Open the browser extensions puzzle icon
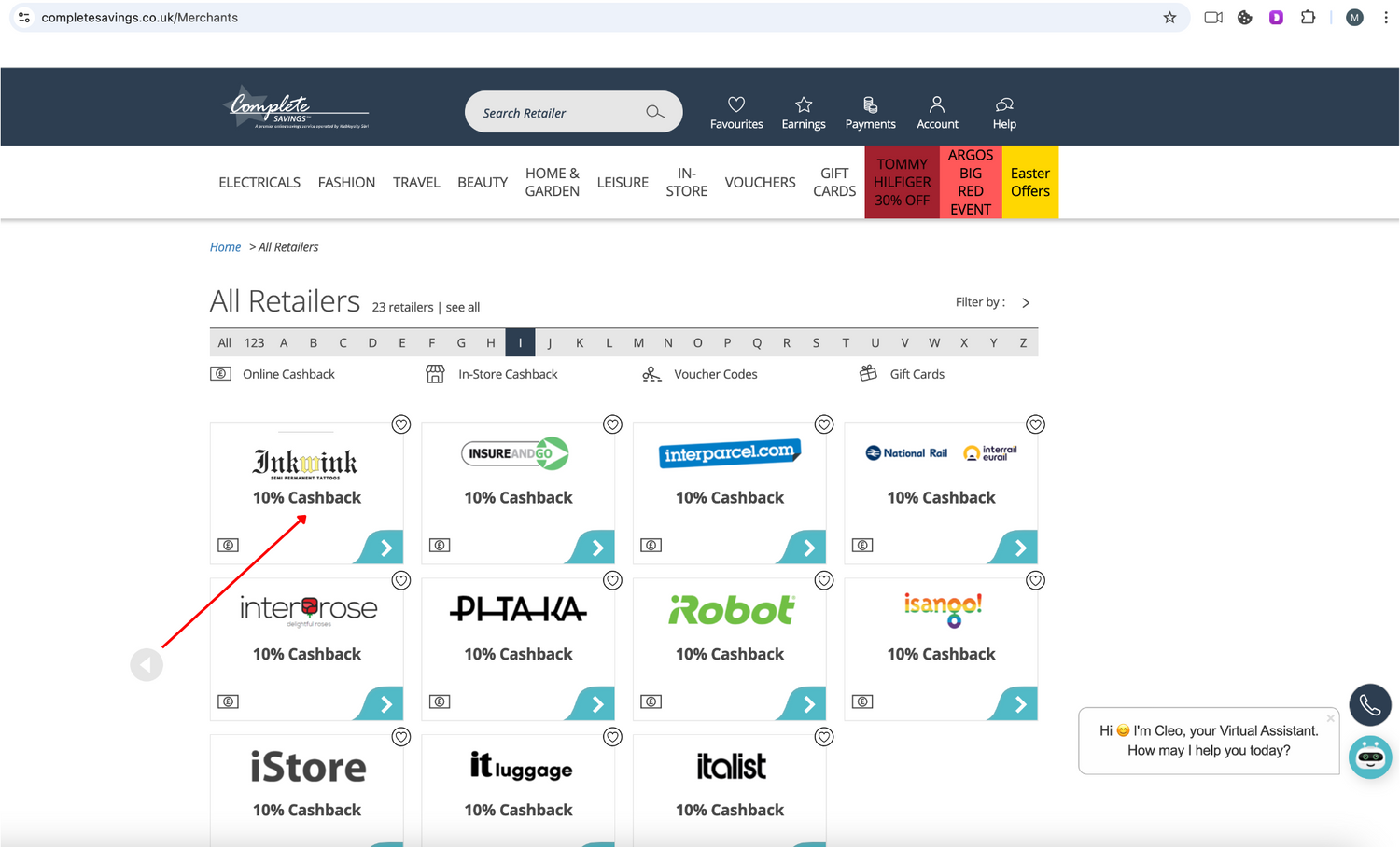This screenshot has height=847, width=1400. 1308,18
